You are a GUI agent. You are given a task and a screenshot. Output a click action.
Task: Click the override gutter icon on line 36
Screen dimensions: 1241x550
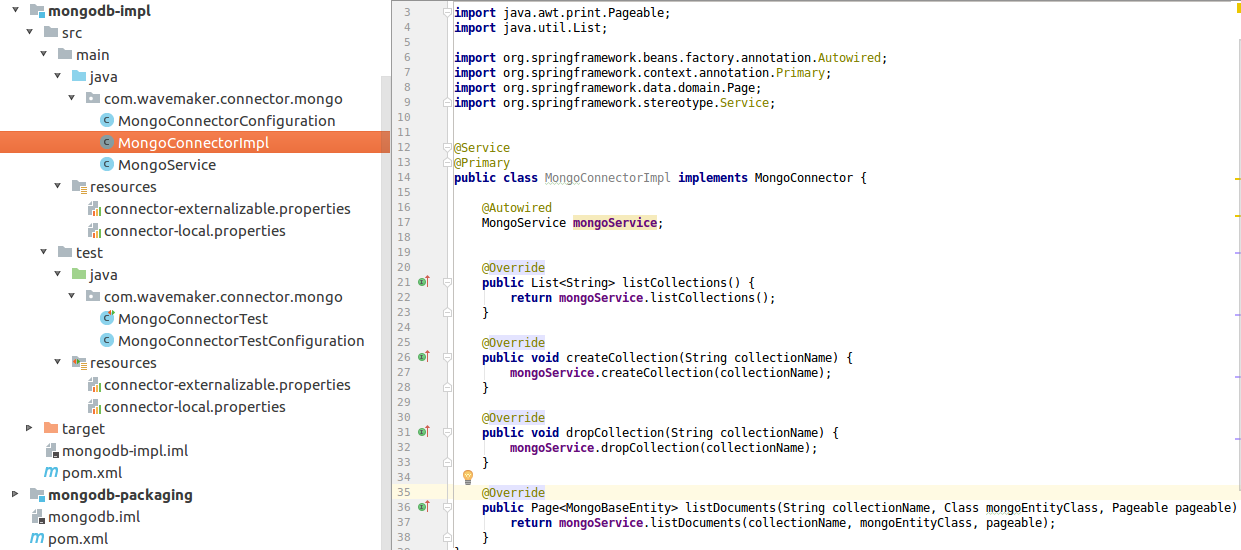pyautogui.click(x=423, y=507)
